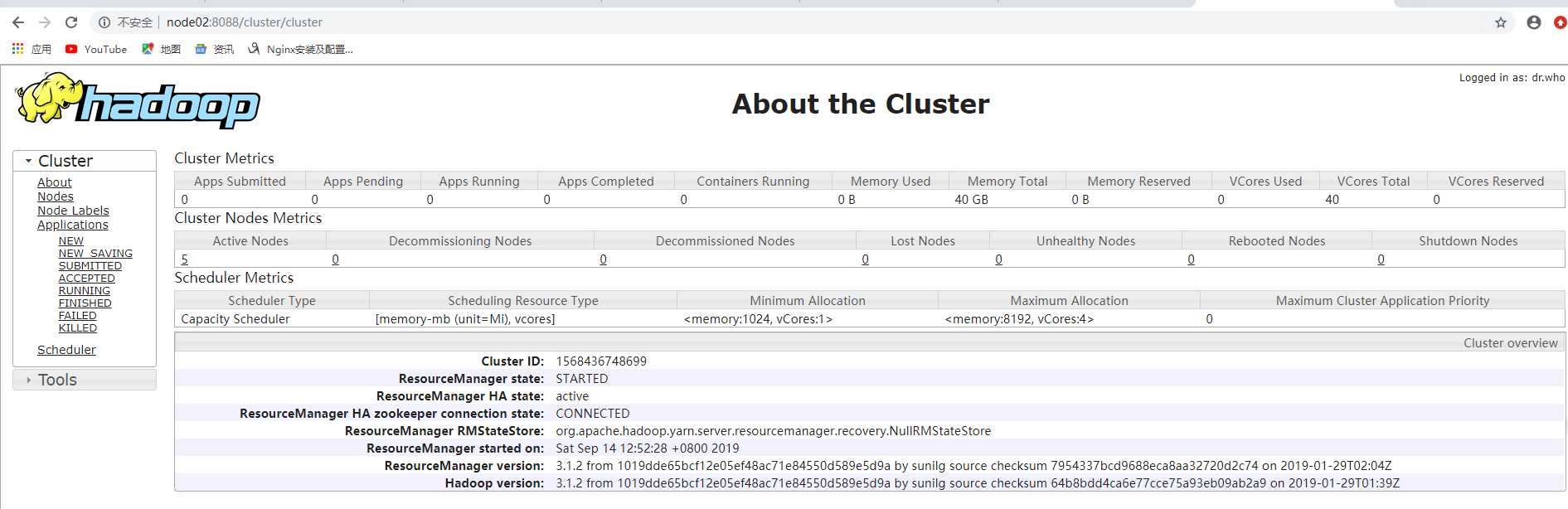
Task: Show ACCEPTED applications
Action: pos(87,279)
